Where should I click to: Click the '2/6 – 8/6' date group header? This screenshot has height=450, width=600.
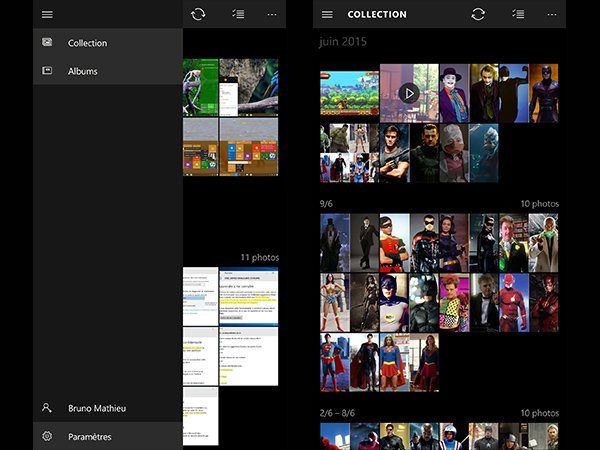pos(337,413)
